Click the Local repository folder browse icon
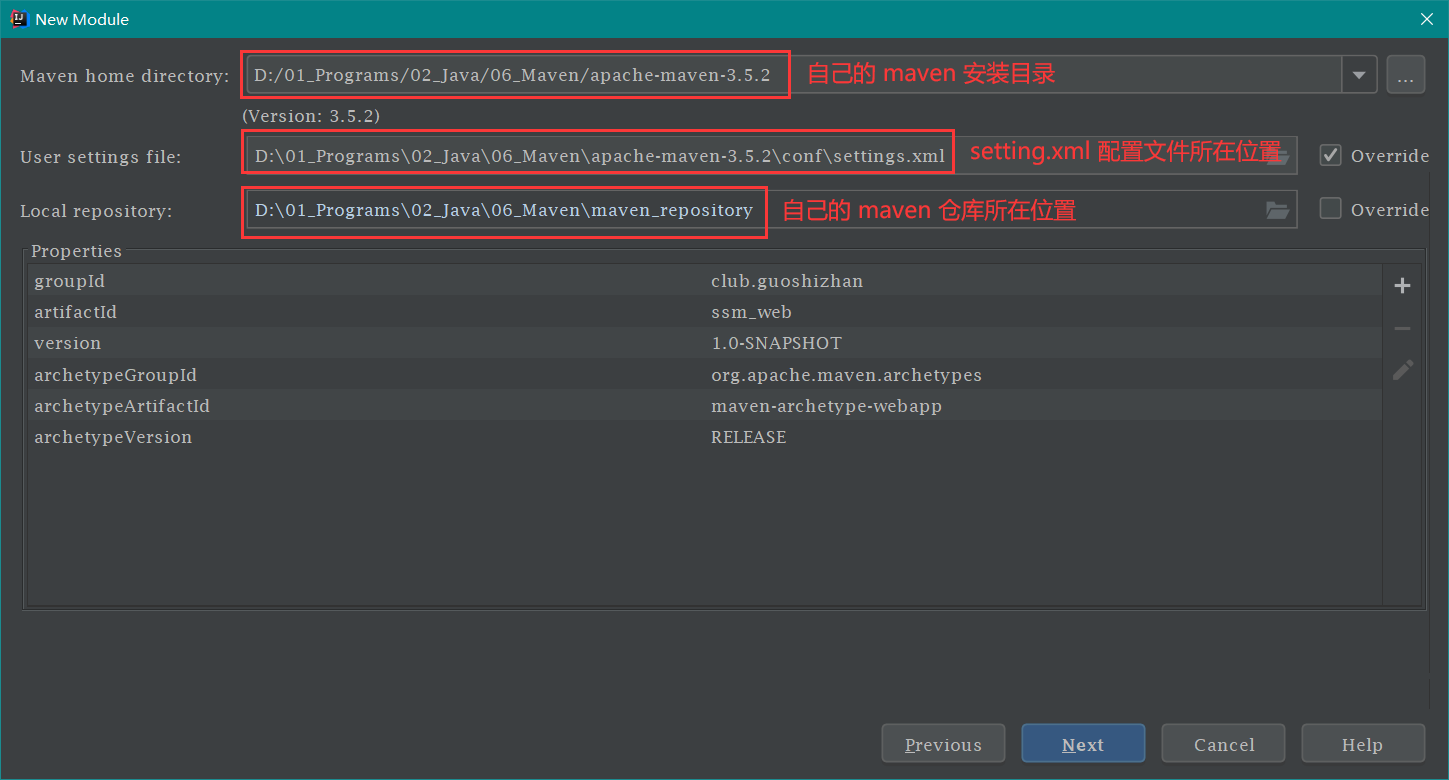 (1277, 210)
